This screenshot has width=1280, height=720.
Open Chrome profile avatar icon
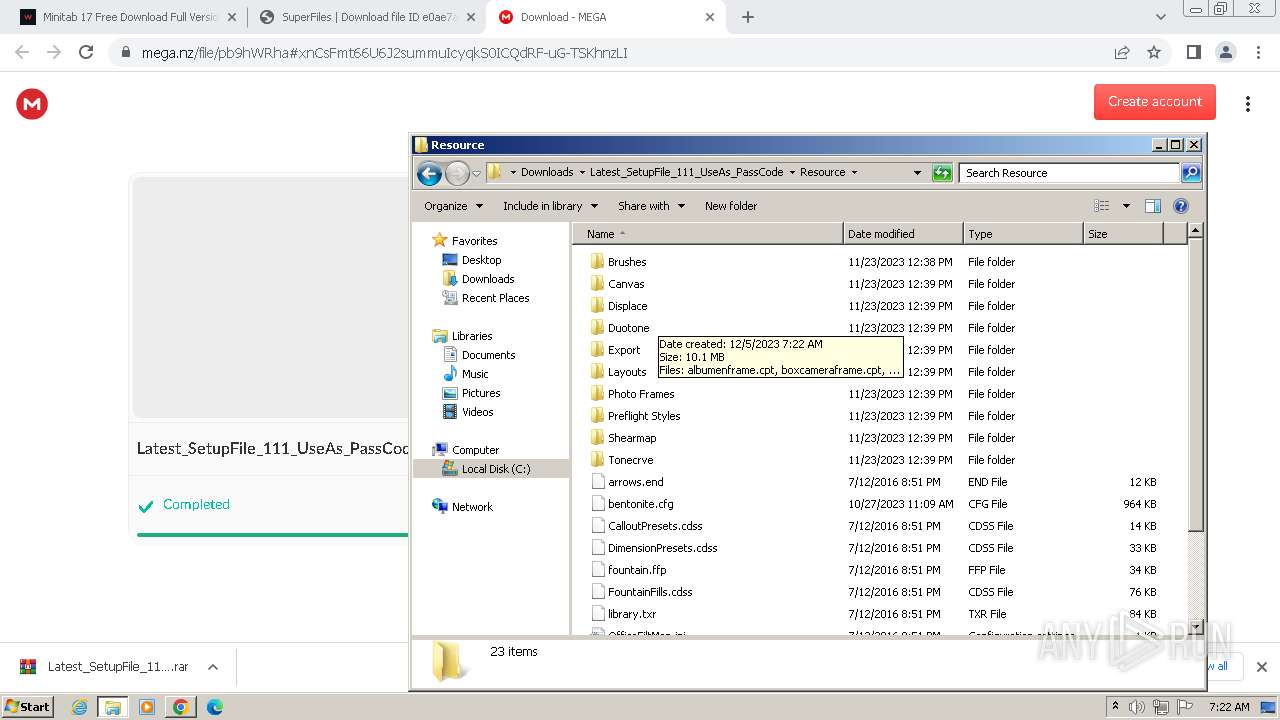coord(1225,52)
